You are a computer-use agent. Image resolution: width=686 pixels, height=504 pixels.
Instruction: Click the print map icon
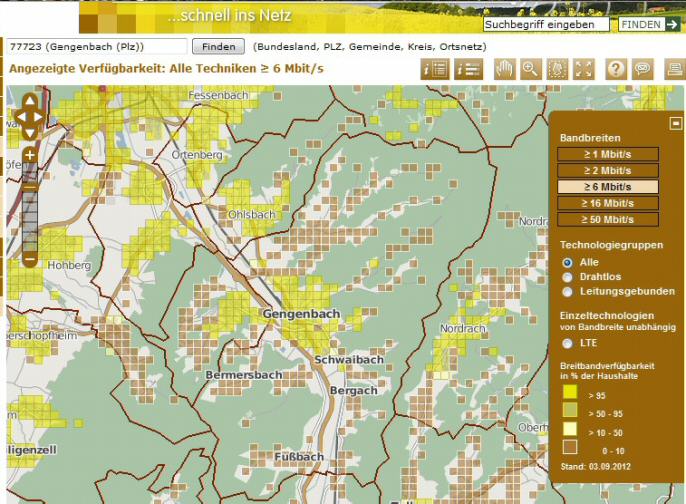(x=675, y=69)
